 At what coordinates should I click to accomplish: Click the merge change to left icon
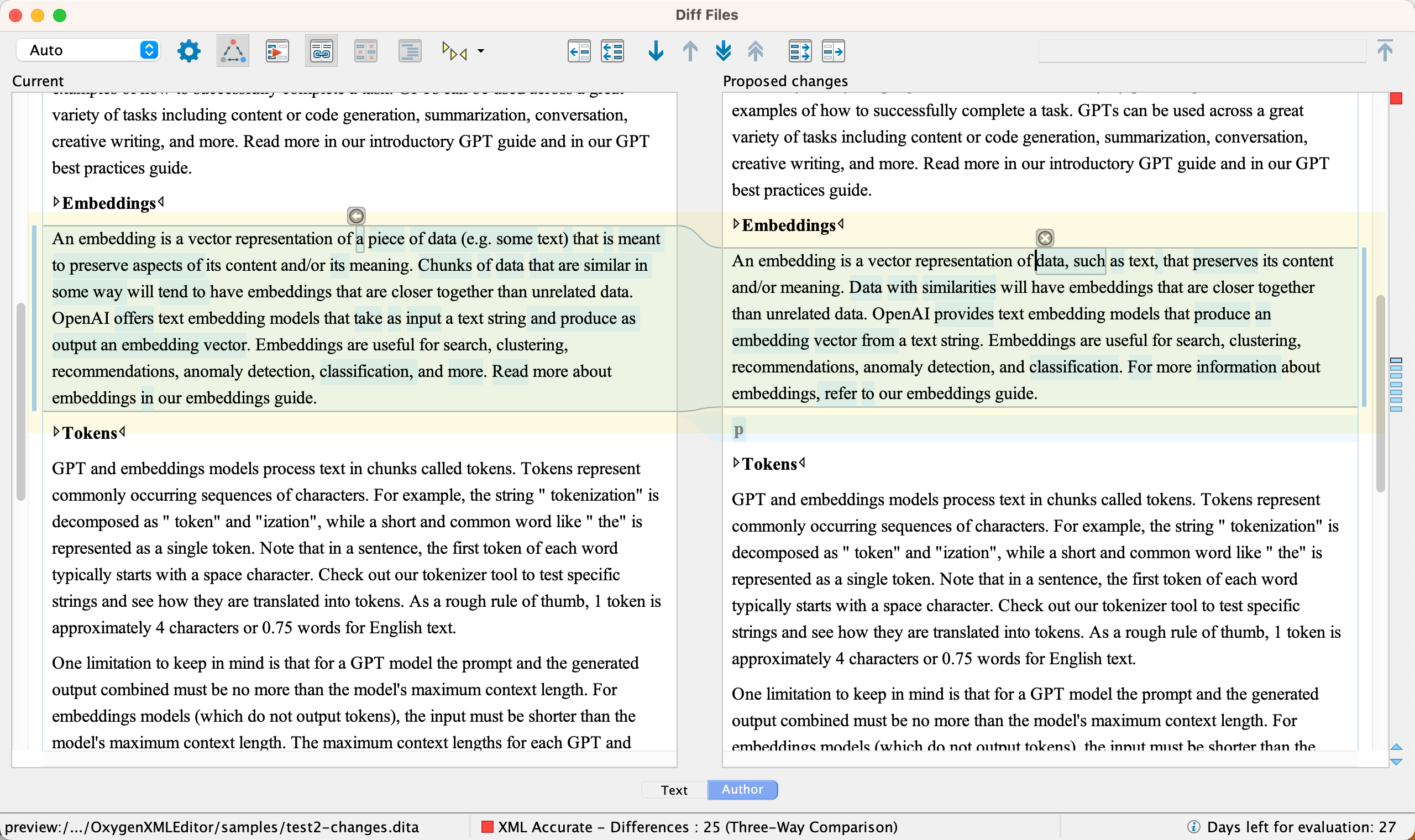[x=577, y=50]
